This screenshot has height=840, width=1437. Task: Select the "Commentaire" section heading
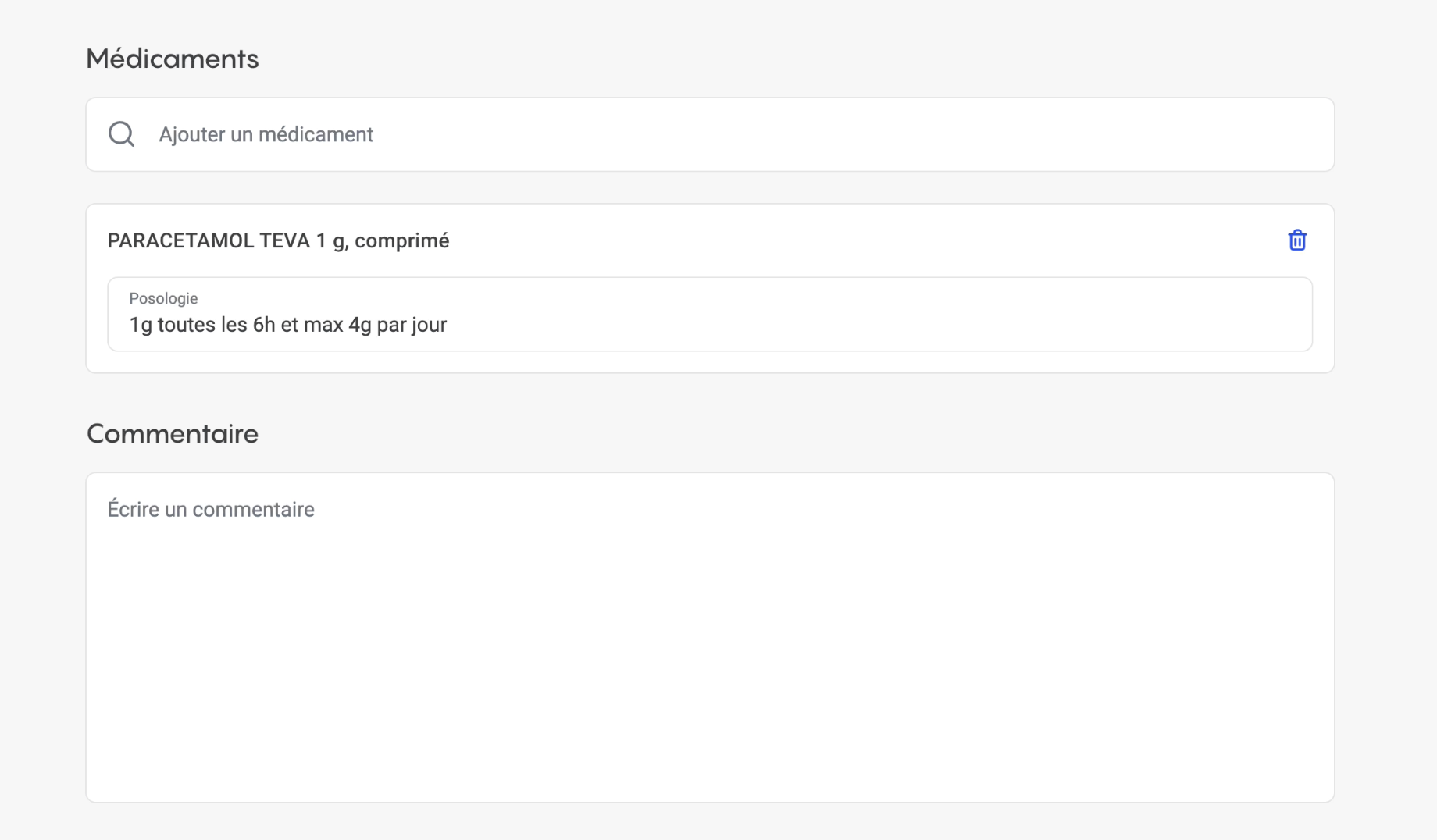(x=172, y=433)
